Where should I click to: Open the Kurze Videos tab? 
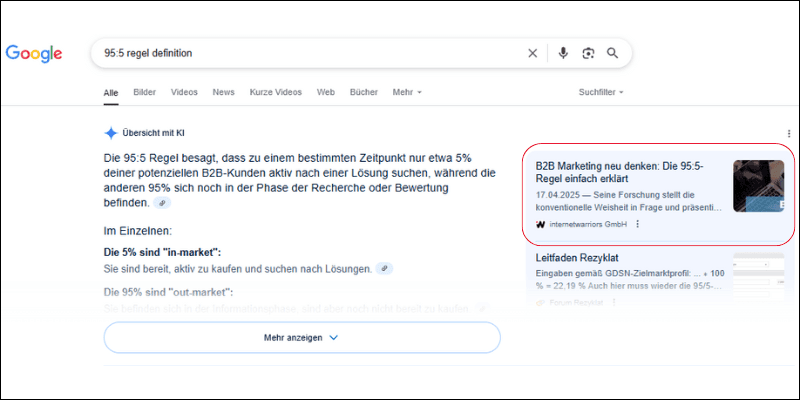point(276,92)
